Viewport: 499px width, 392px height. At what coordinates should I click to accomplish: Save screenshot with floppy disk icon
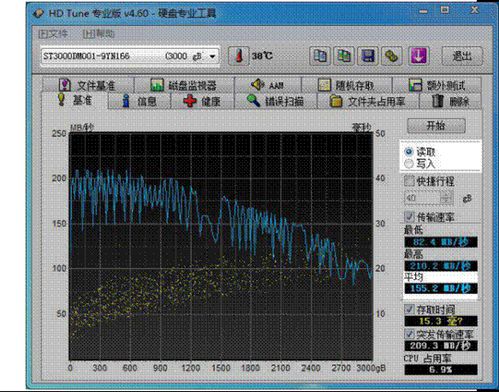pos(368,56)
